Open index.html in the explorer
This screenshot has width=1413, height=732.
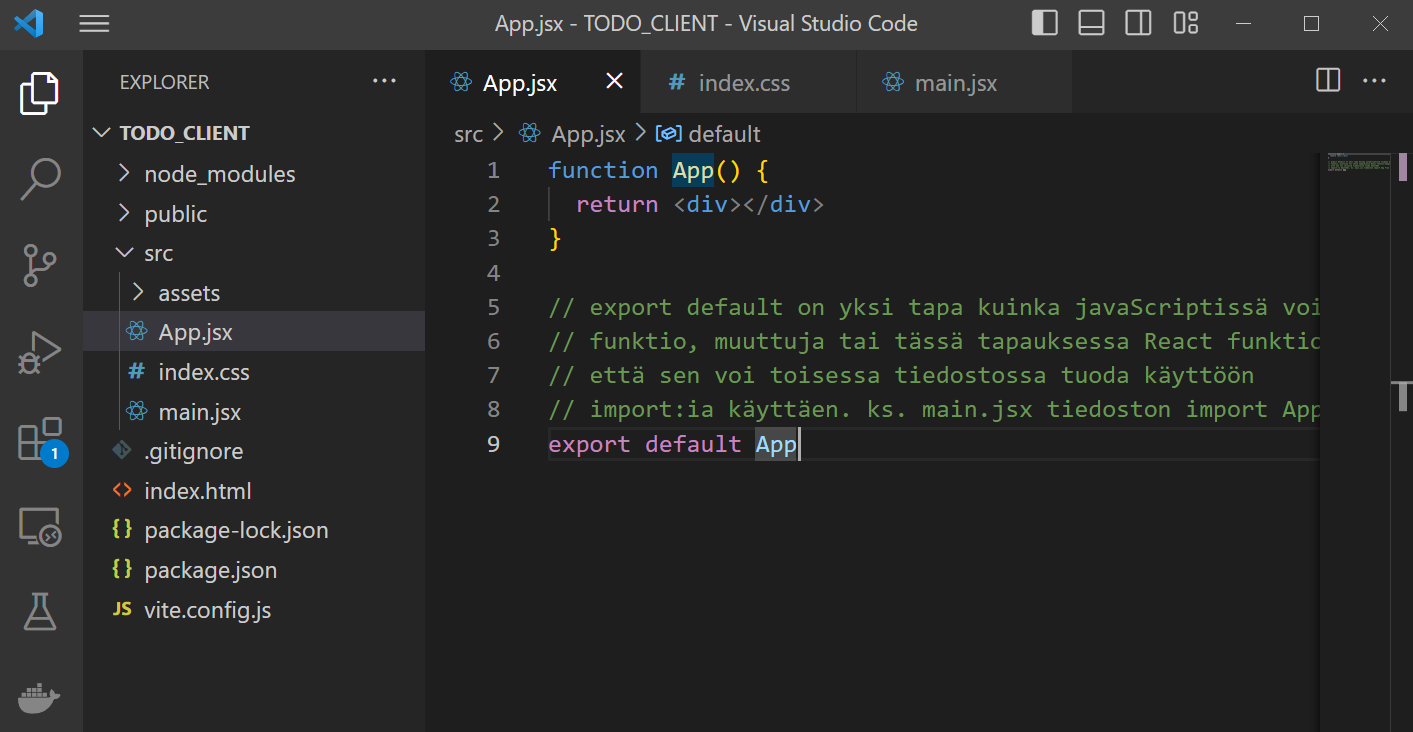254,491
